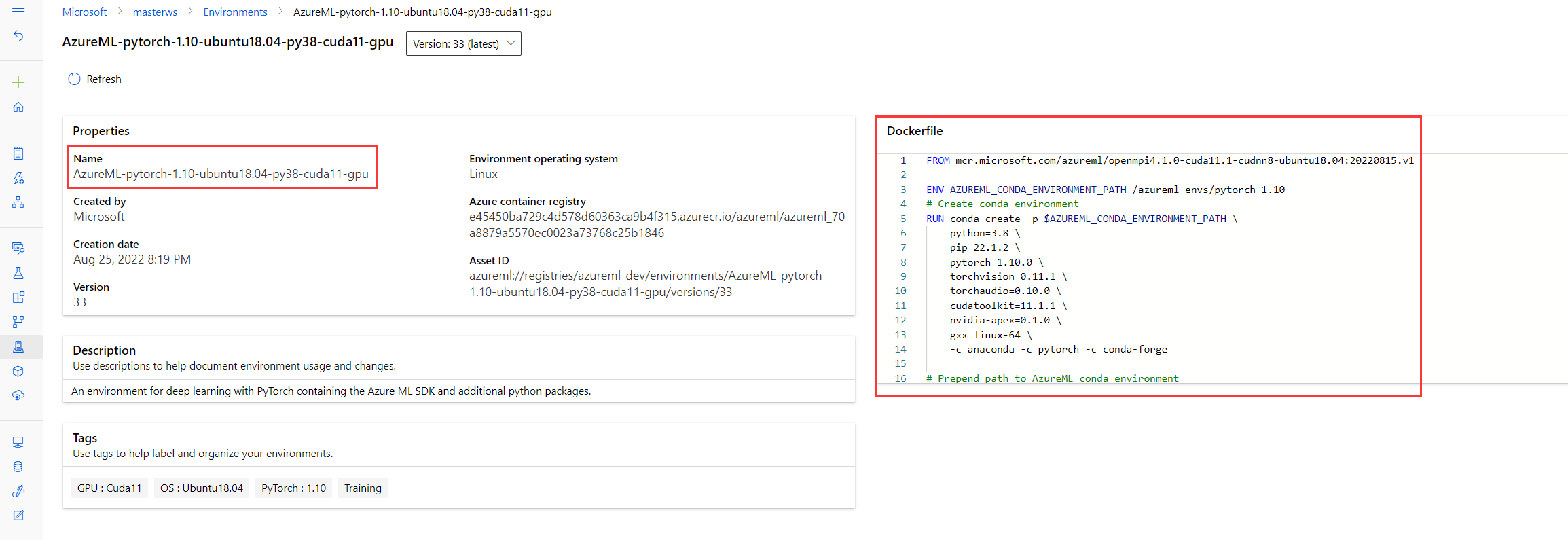Click the PyTorch : 1.10 tag
Screen dimensions: 1568x540
click(x=294, y=488)
